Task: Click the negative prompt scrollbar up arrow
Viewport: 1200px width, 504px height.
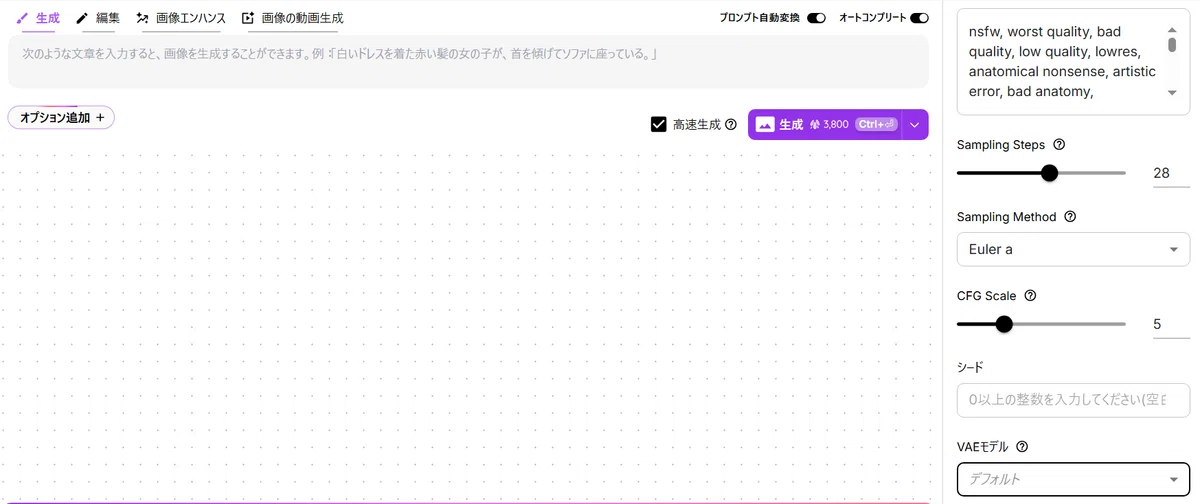Action: 1172,30
